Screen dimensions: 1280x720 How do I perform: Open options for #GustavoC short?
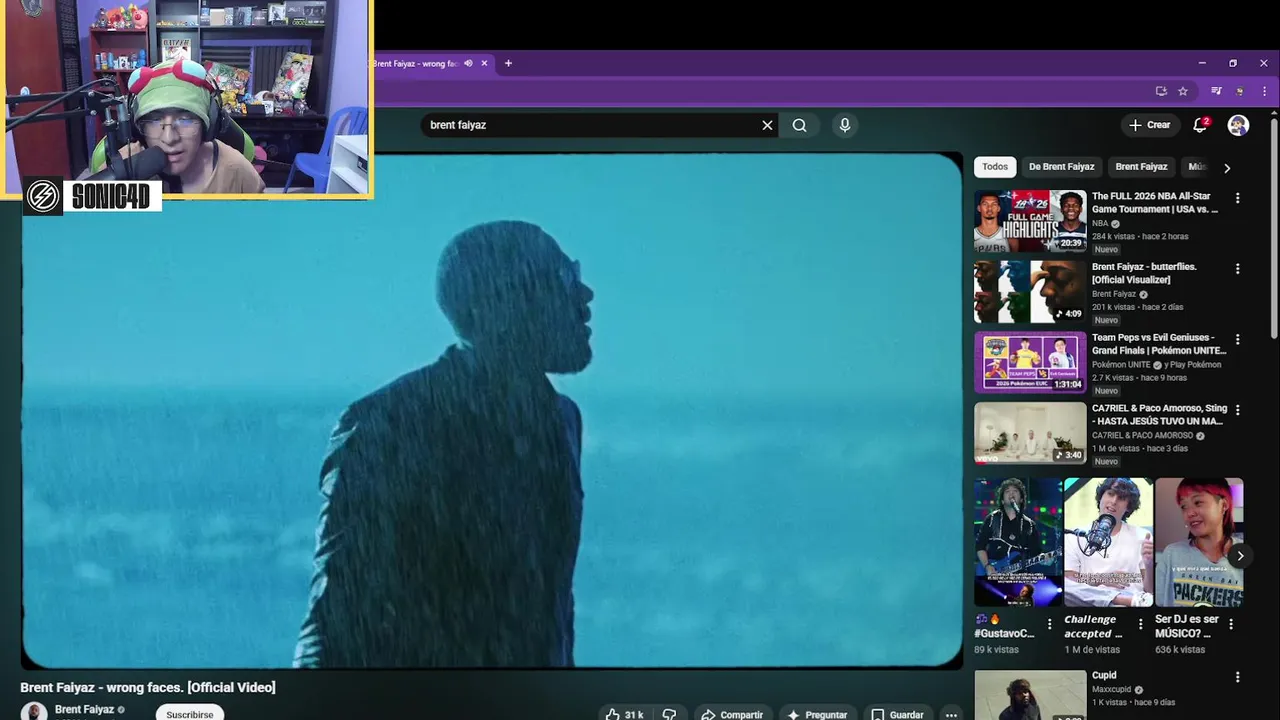pos(1049,624)
